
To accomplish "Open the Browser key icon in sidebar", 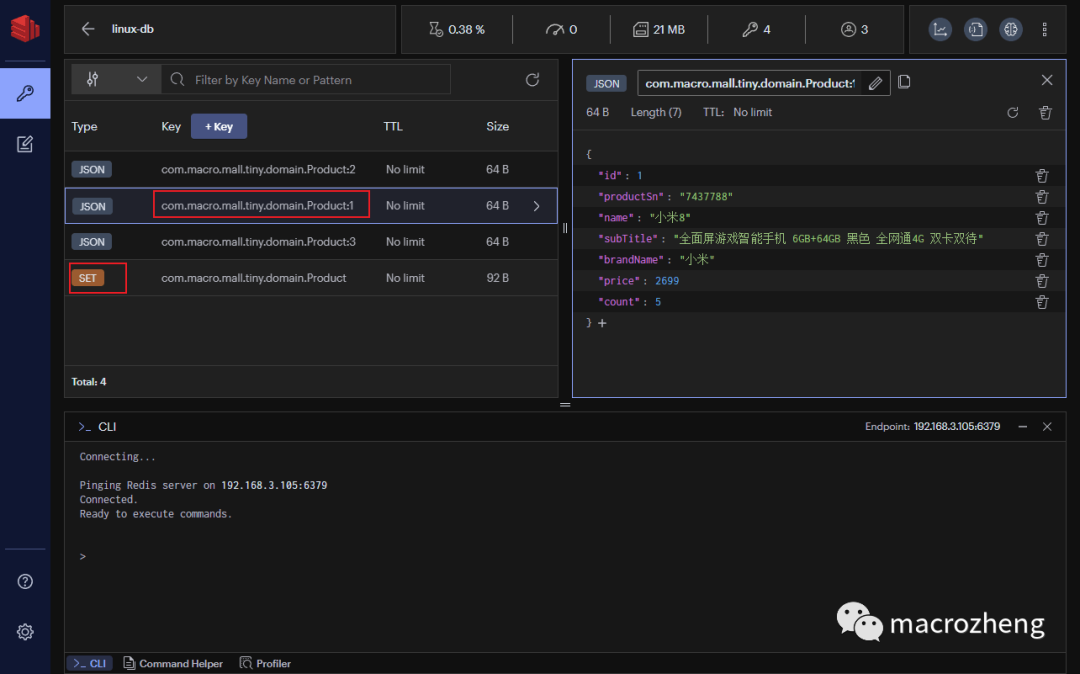I will coord(25,93).
